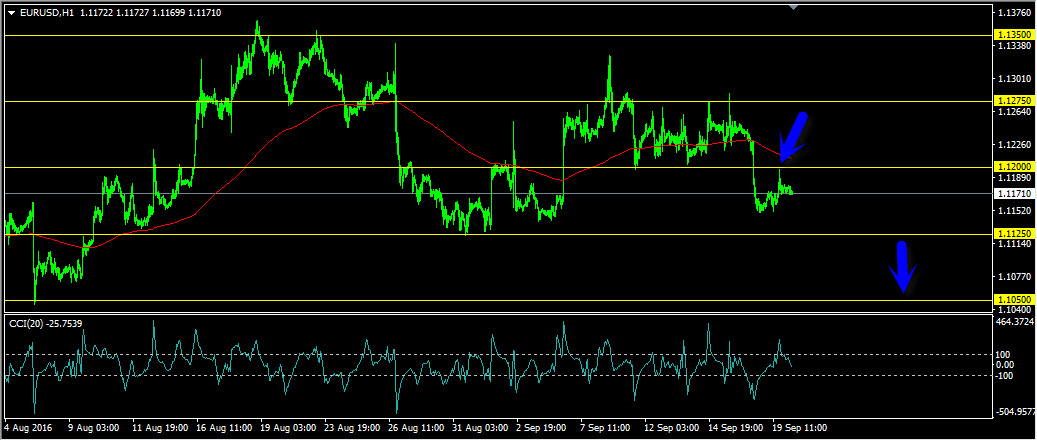
Task: Click the 1.12750 yellow price label
Action: (x=1013, y=100)
